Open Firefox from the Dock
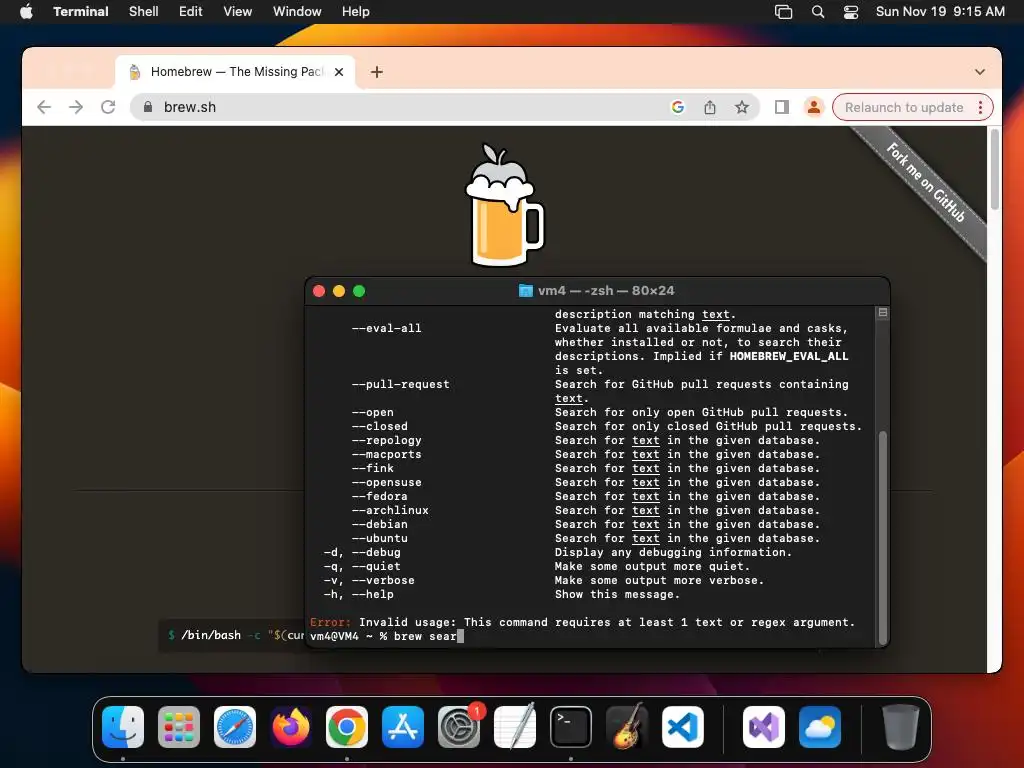This screenshot has height=768, width=1024. pyautogui.click(x=291, y=727)
